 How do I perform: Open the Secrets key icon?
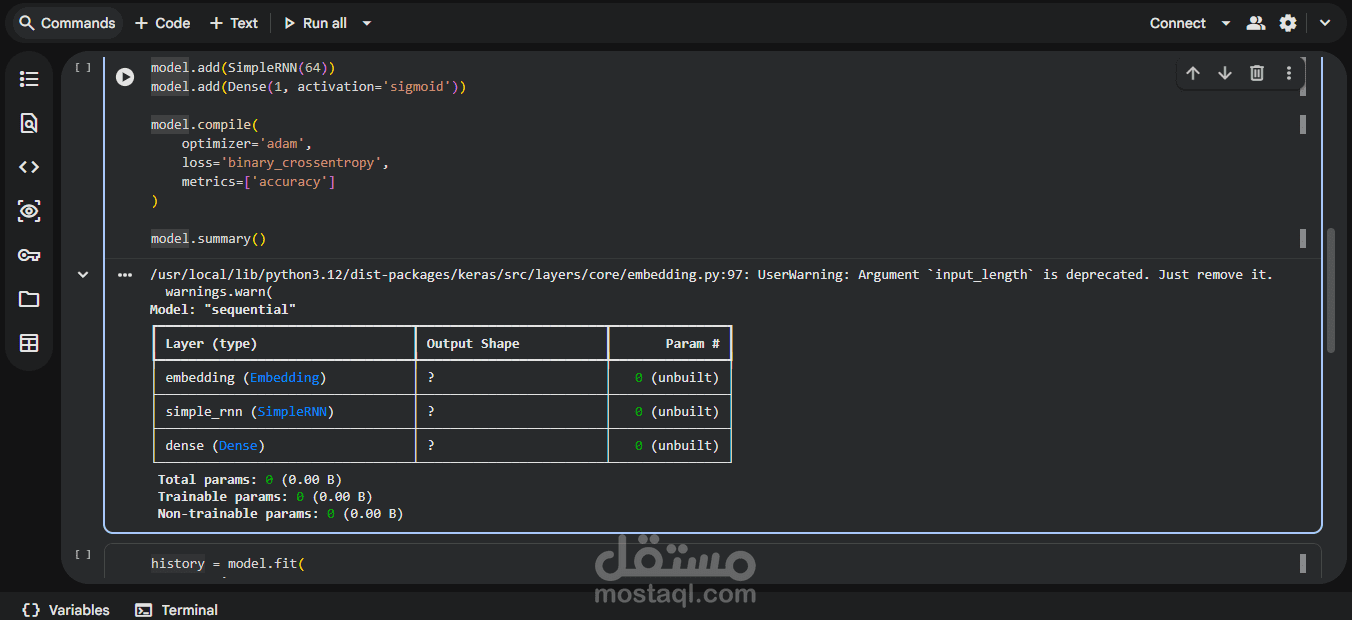pos(29,255)
